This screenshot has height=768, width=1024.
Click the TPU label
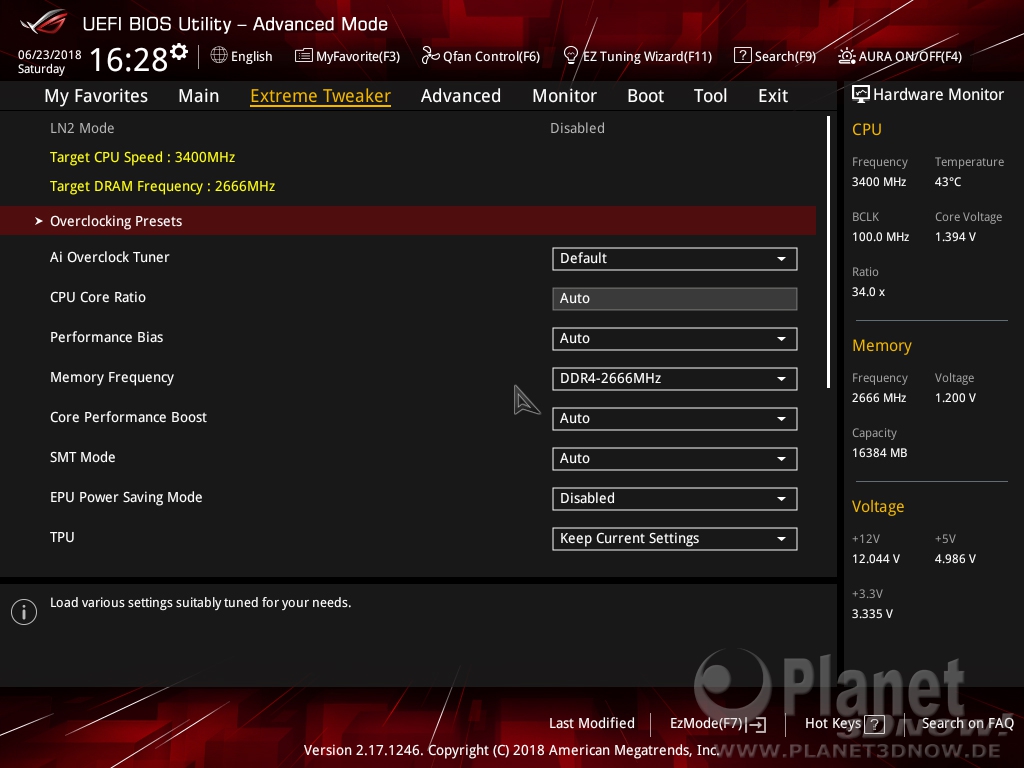(x=62, y=537)
